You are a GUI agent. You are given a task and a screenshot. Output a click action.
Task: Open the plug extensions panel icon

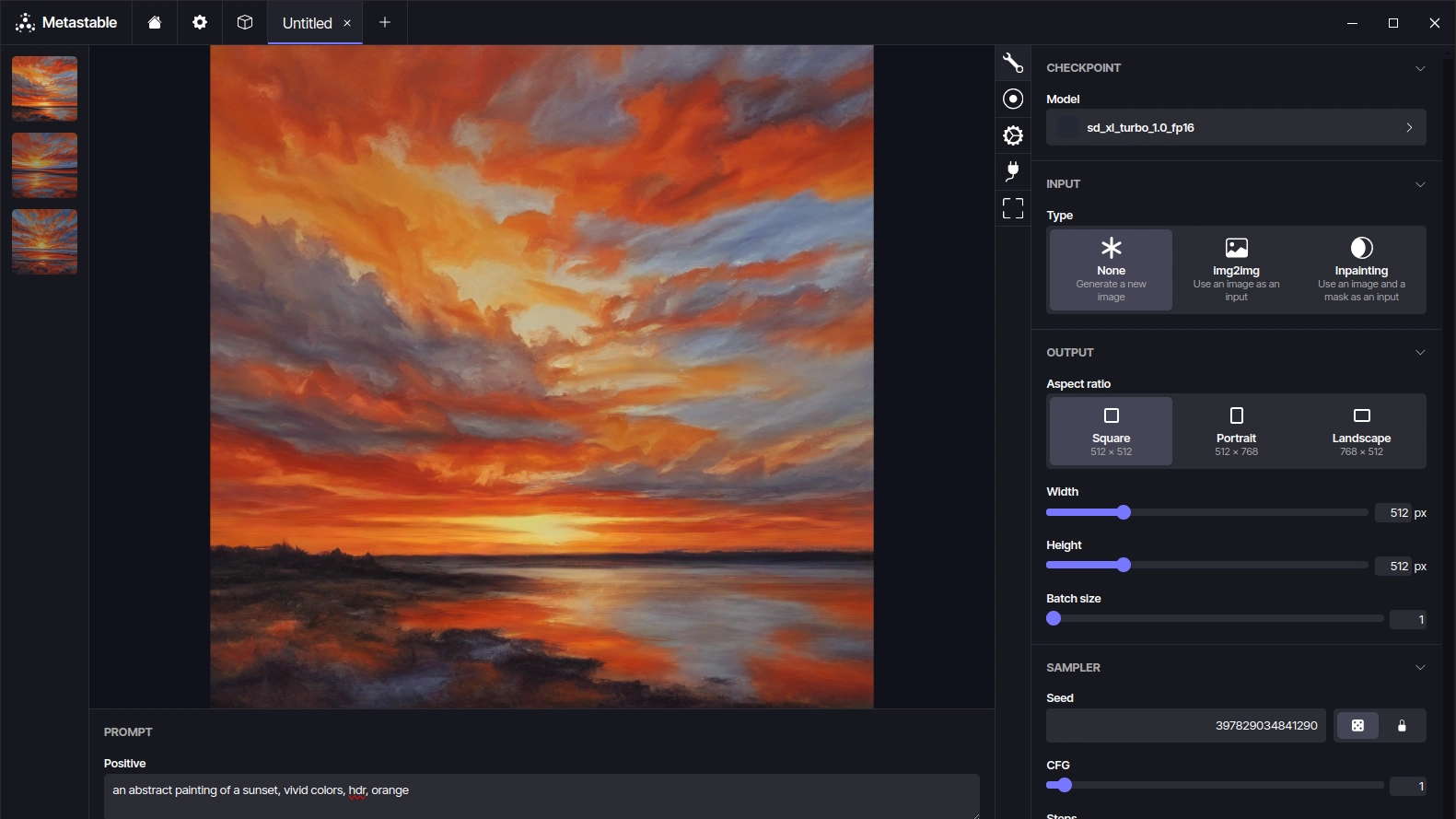pos(1013,171)
